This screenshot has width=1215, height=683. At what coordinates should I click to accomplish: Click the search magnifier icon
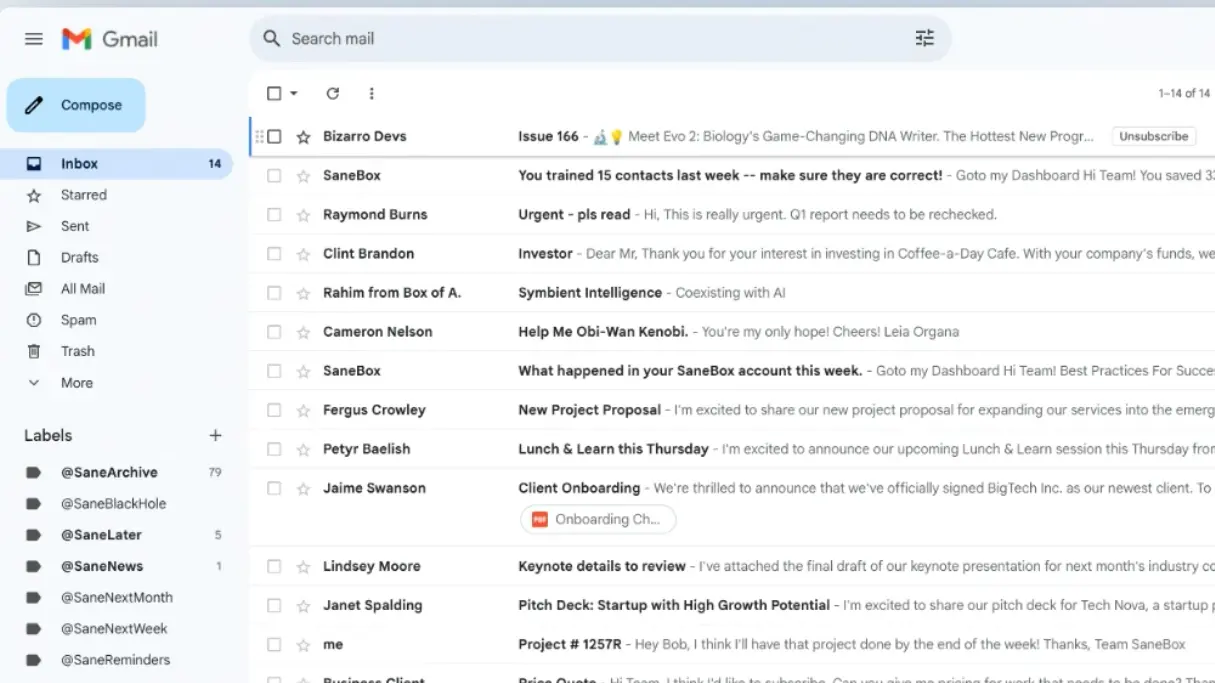tap(271, 39)
